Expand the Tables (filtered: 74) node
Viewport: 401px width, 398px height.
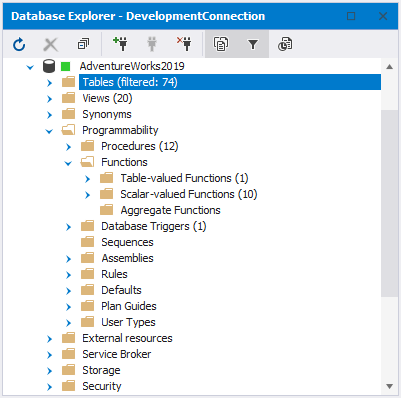(50, 83)
